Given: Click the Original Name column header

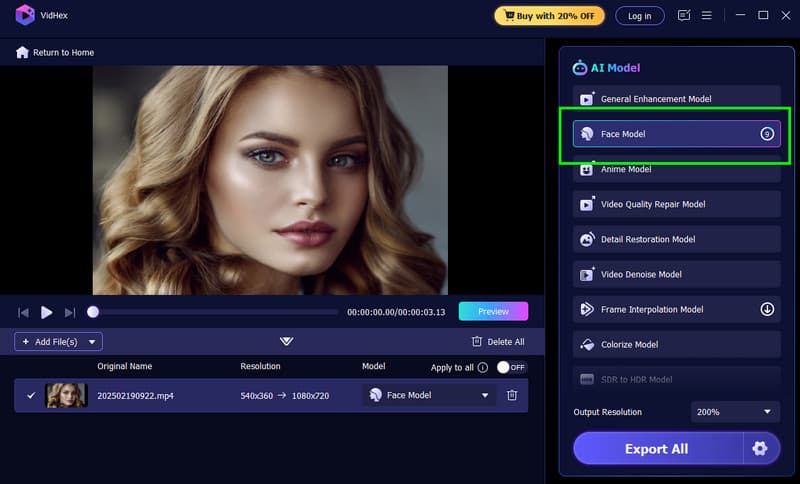Looking at the screenshot, I should pyautogui.click(x=124, y=366).
